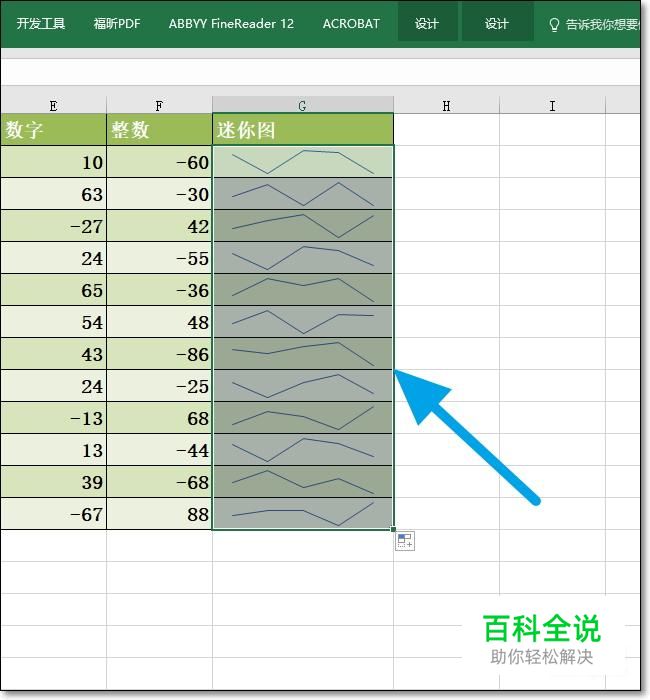Select the cell containing 48

pos(159,322)
